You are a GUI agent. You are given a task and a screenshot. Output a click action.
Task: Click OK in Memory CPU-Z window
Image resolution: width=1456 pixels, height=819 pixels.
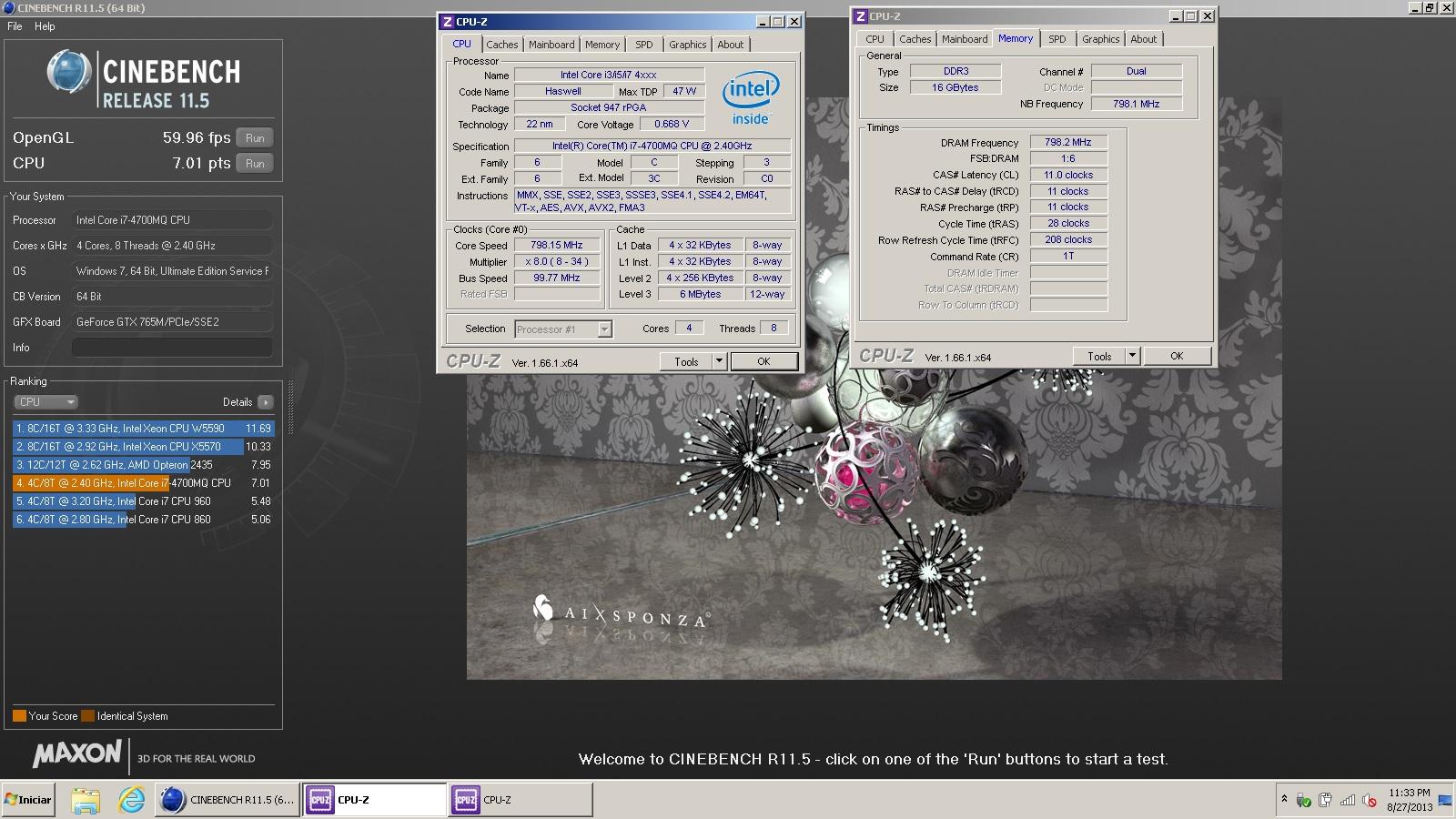[x=1177, y=356]
